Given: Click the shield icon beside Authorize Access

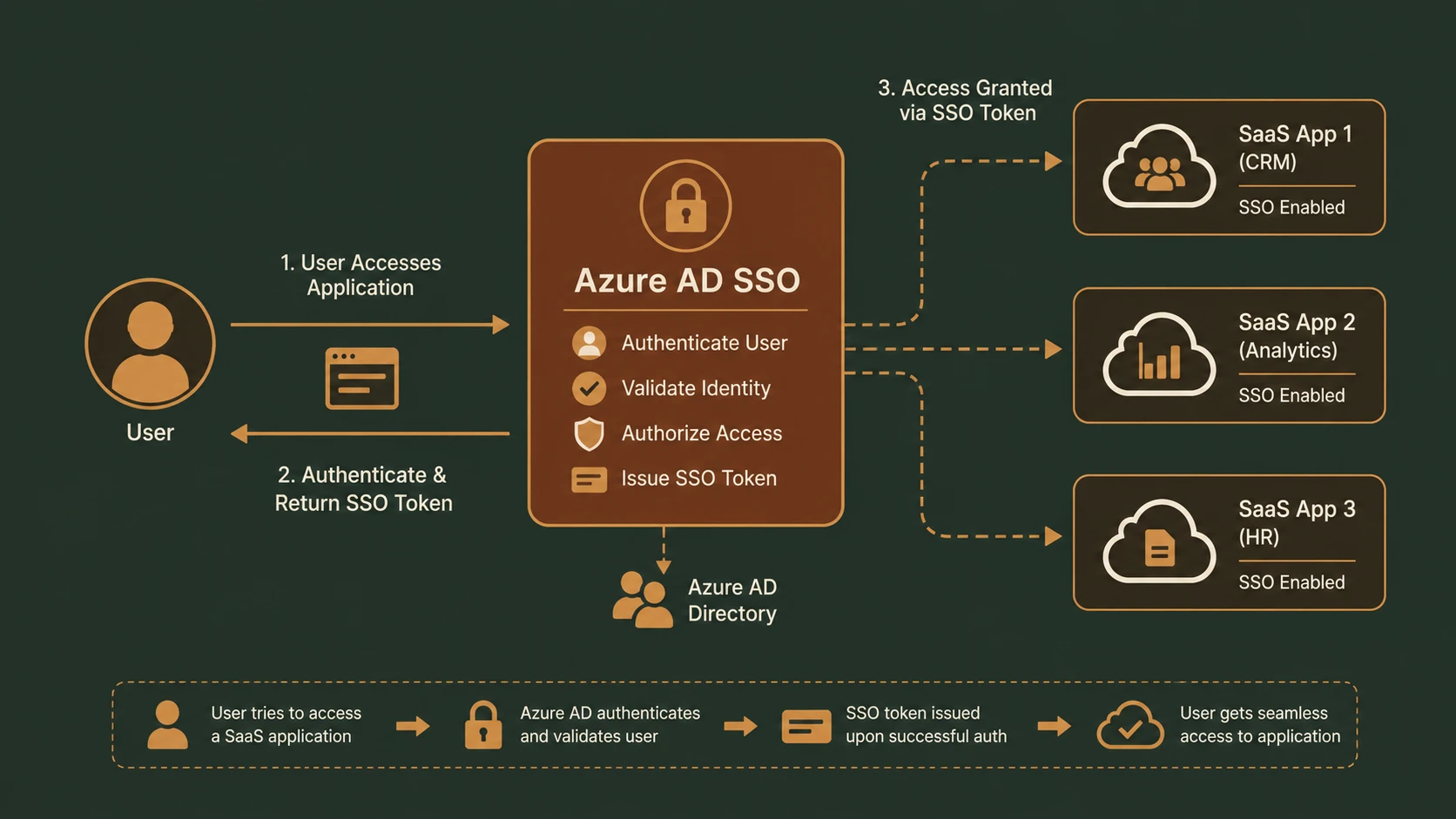Looking at the screenshot, I should pos(589,433).
